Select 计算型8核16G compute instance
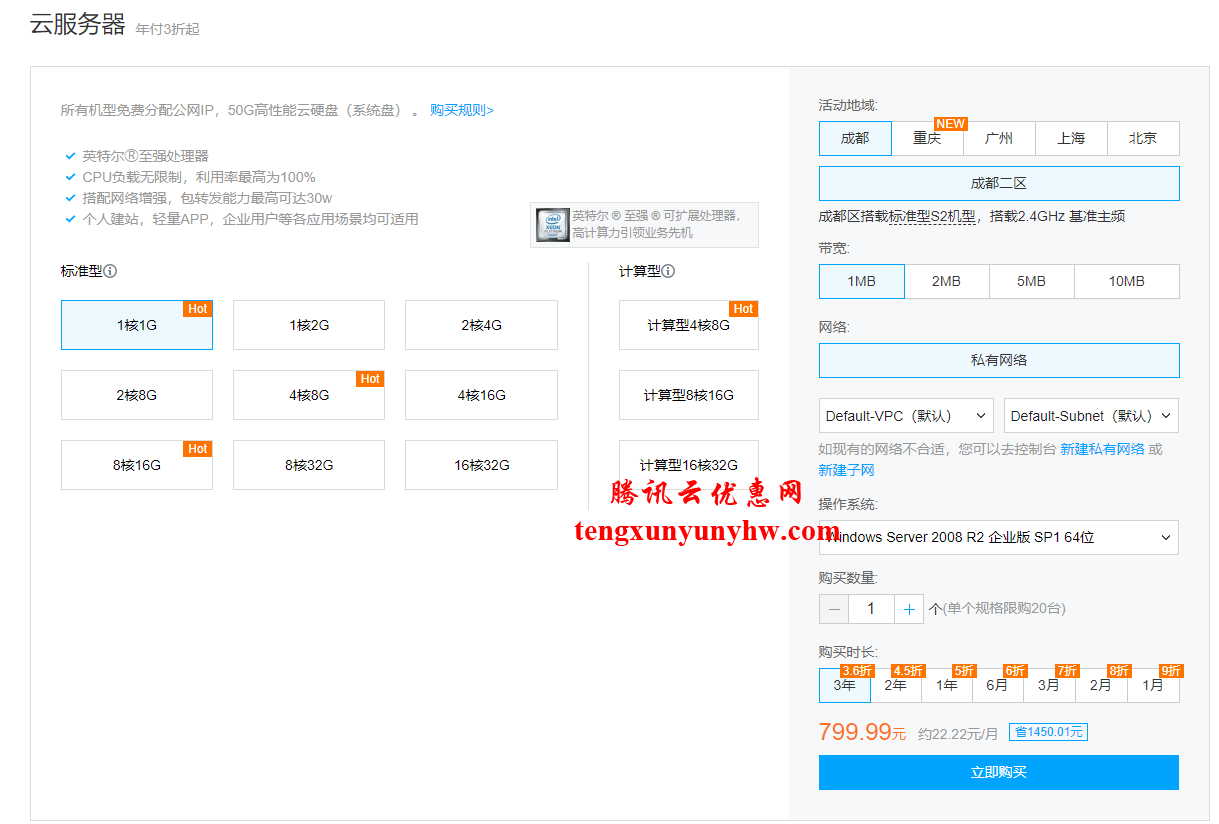Image resolution: width=1219 pixels, height=824 pixels. pyautogui.click(x=689, y=395)
